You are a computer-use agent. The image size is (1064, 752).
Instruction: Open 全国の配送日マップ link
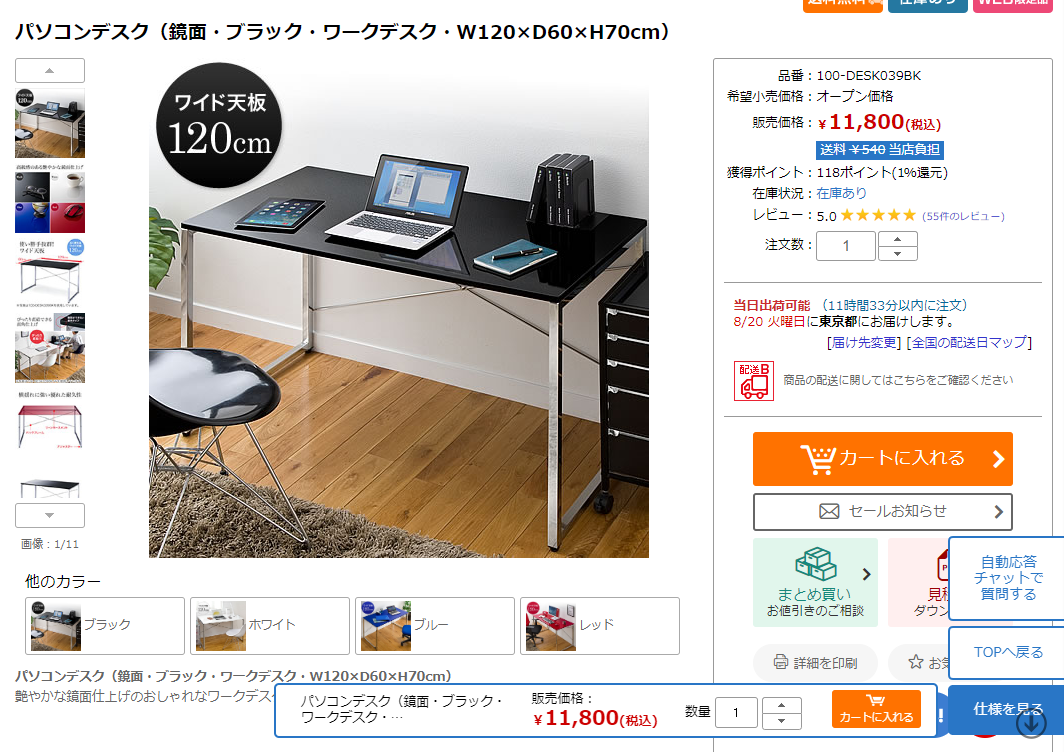pos(969,343)
